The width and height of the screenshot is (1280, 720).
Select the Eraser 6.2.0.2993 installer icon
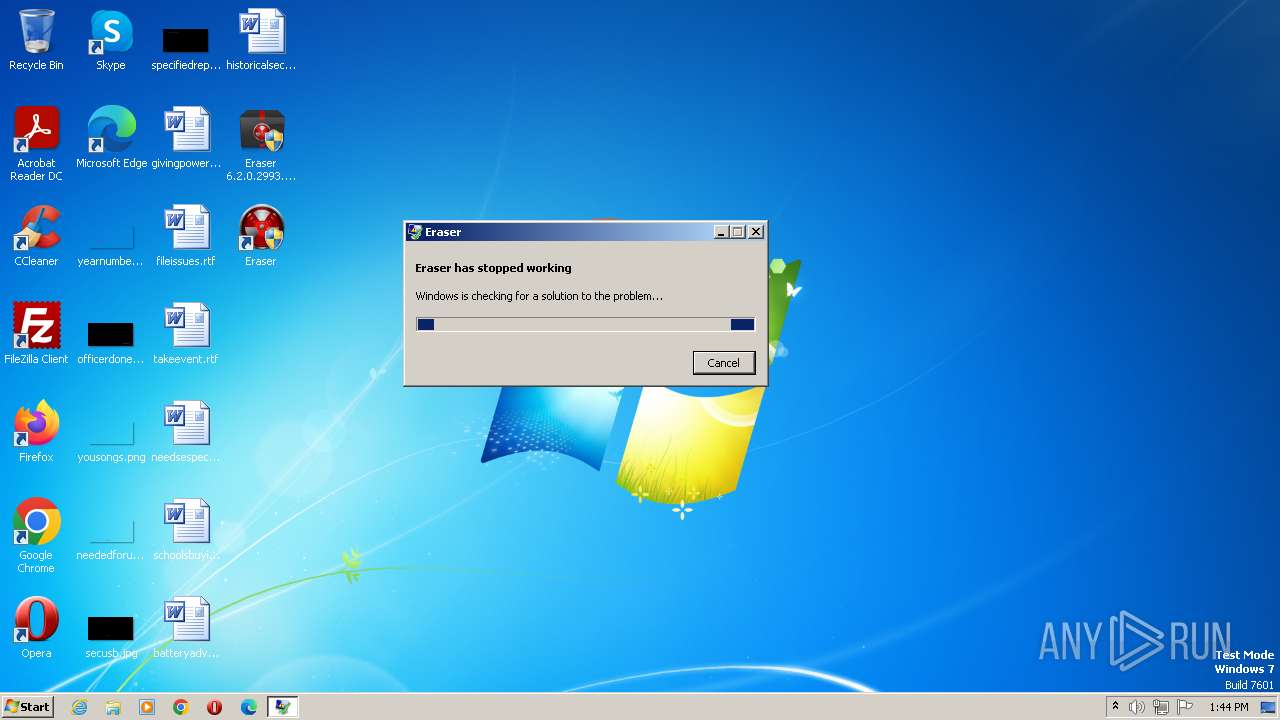point(261,144)
